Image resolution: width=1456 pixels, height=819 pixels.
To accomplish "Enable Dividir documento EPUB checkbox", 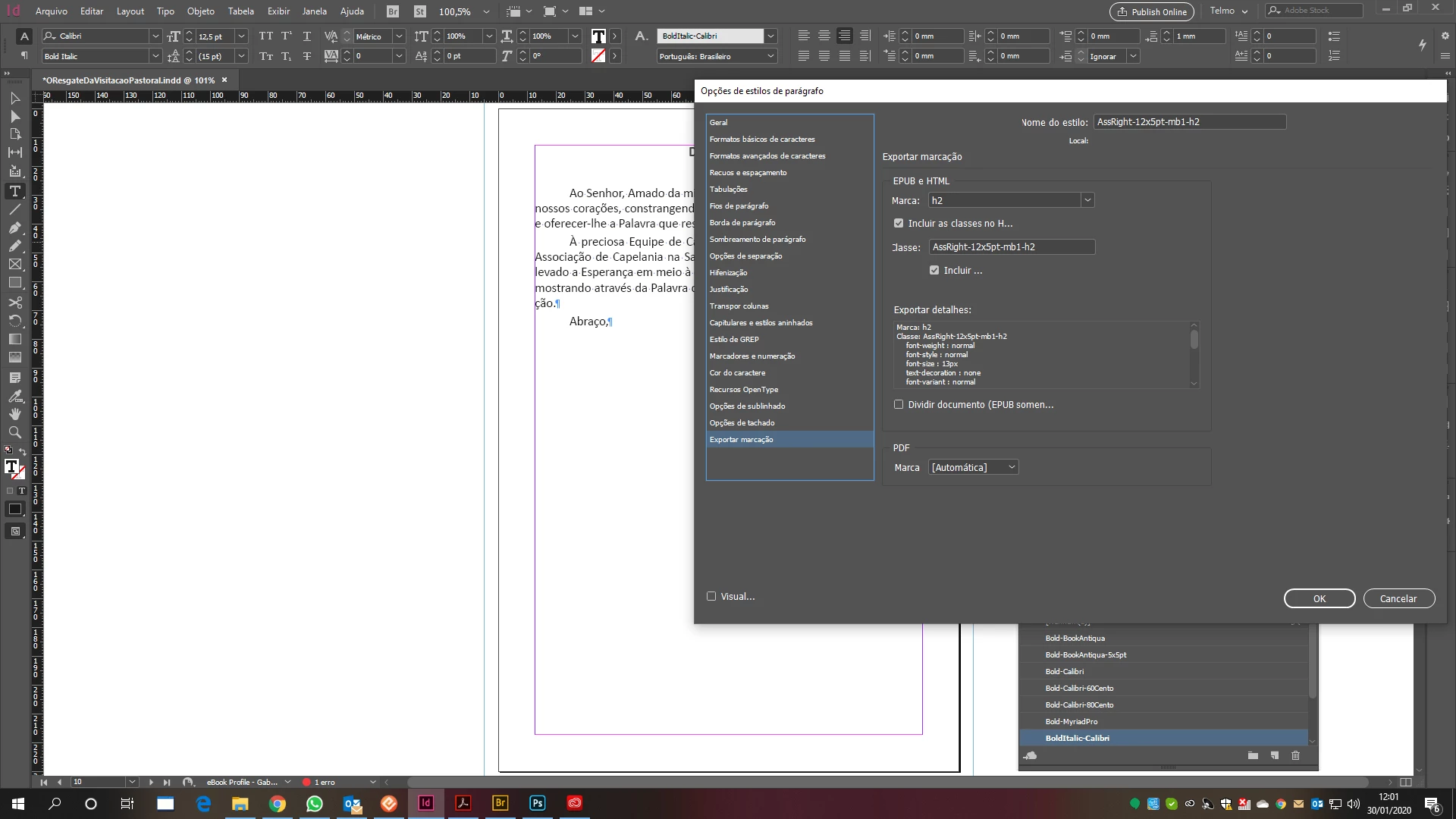I will pos(899,405).
